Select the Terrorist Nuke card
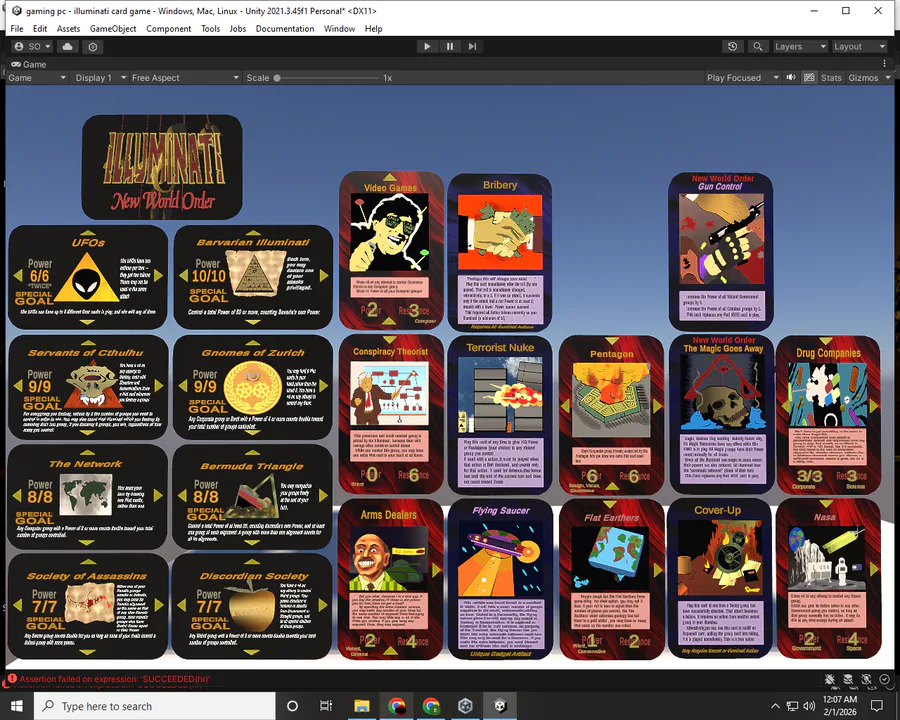Viewport: 900px width, 720px height. 500,415
